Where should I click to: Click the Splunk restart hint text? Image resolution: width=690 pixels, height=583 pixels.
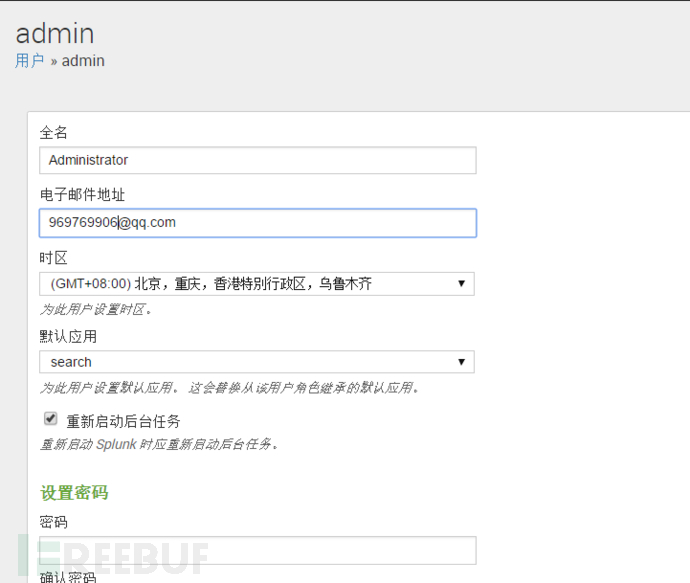(x=159, y=444)
